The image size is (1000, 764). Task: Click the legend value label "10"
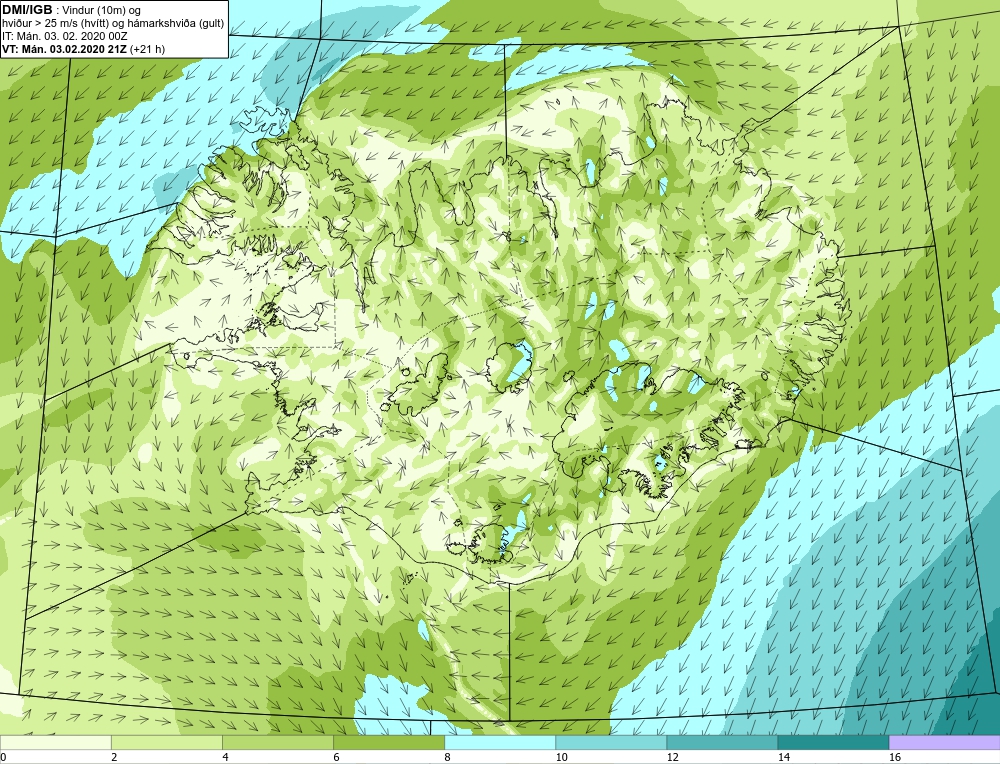pos(561,757)
